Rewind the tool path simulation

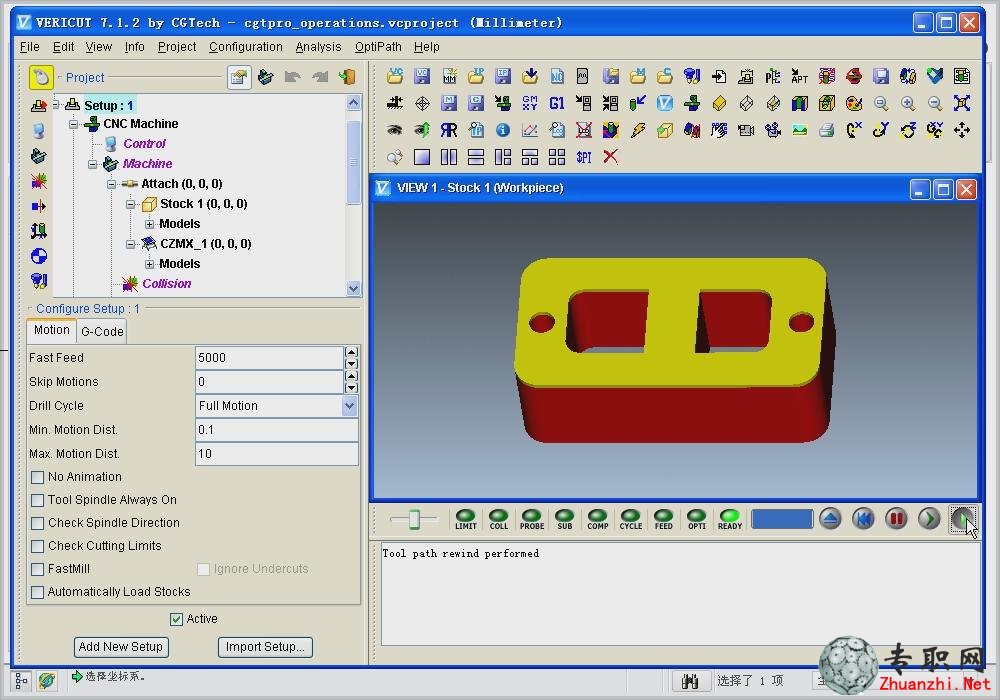click(x=863, y=519)
